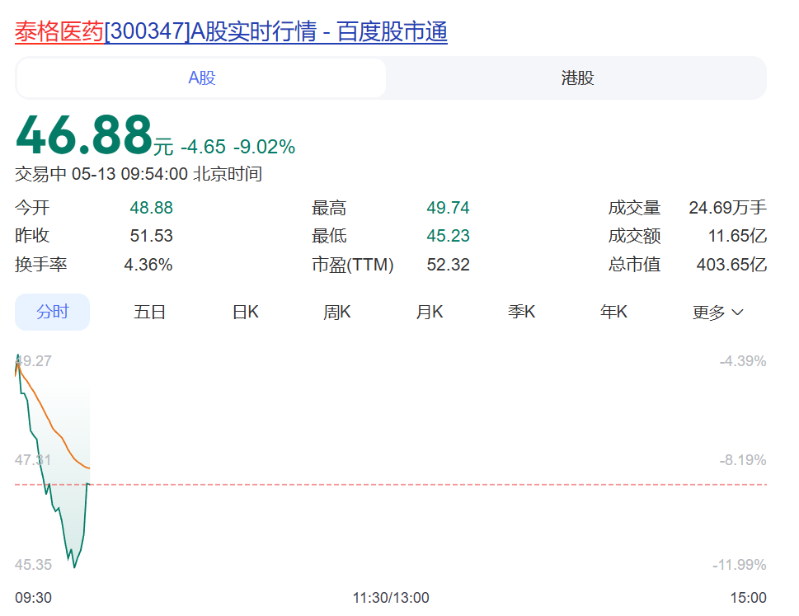This screenshot has height=616, width=799.
Task: Click the 最高 value 49.74
Action: pos(448,208)
